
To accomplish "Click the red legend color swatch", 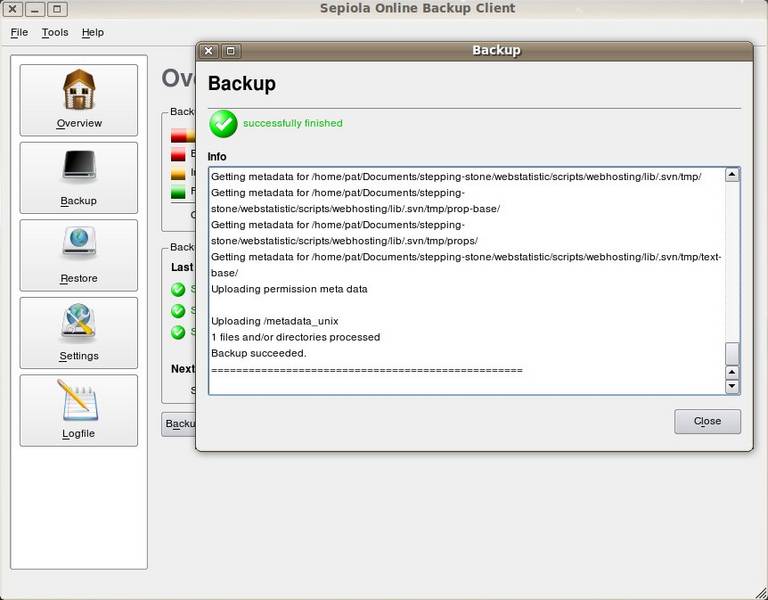I will (x=178, y=154).
